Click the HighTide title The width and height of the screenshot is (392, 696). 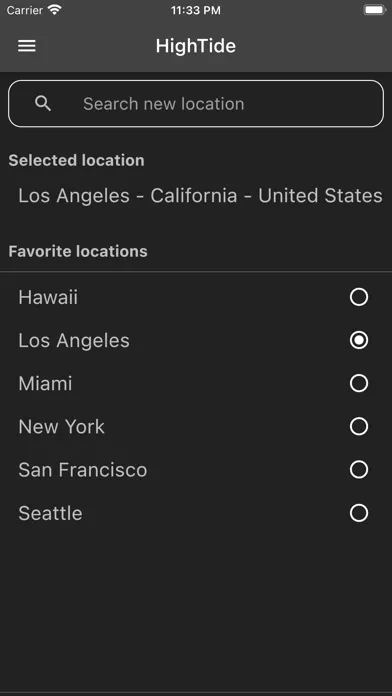196,46
